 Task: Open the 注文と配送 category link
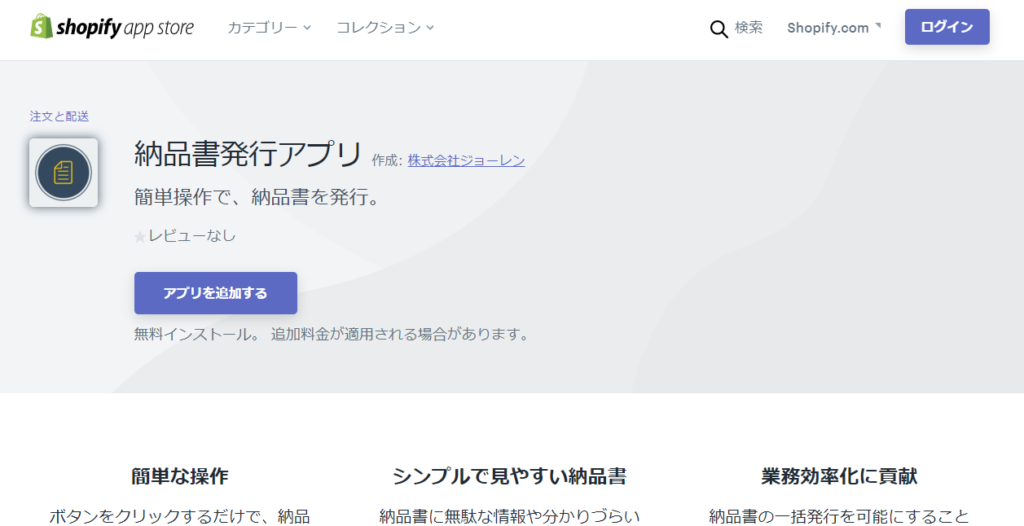pos(59,116)
